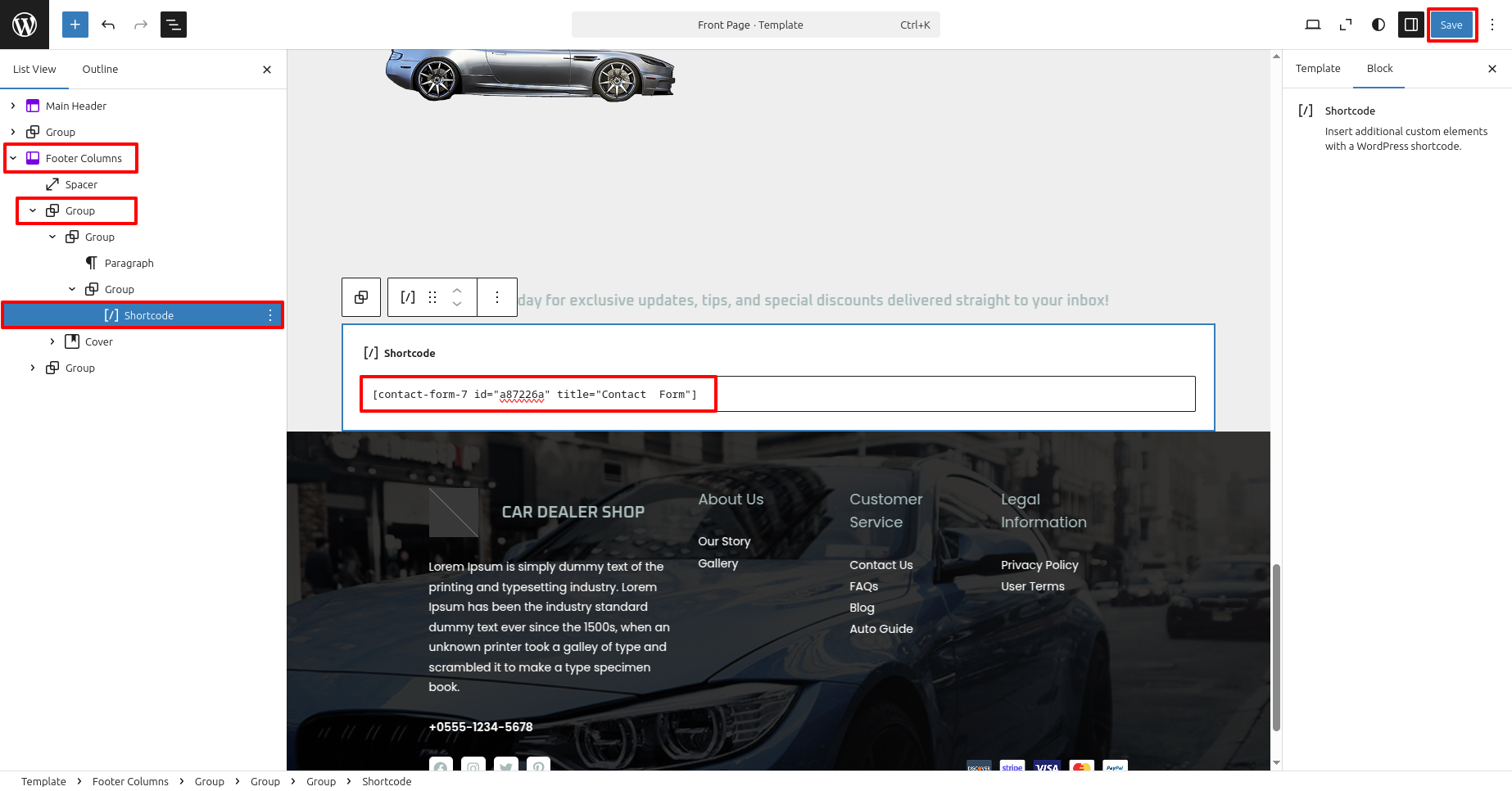Move Shortcode block up with arrow
Viewport: 1512px width, 791px height.
[x=457, y=291]
